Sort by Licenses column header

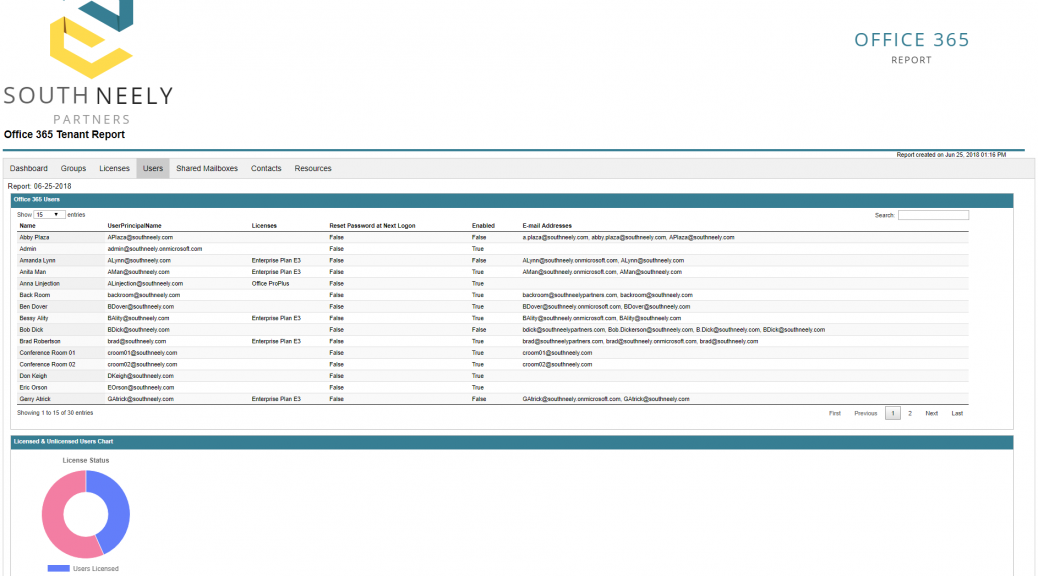click(x=264, y=226)
